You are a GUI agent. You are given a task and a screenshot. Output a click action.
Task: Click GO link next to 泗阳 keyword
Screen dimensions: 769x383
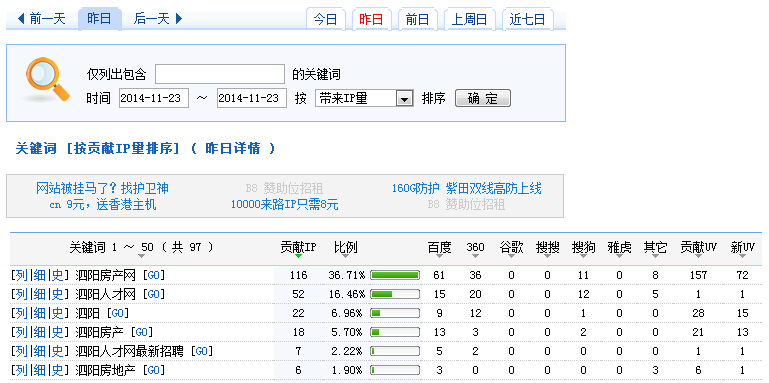pos(118,313)
